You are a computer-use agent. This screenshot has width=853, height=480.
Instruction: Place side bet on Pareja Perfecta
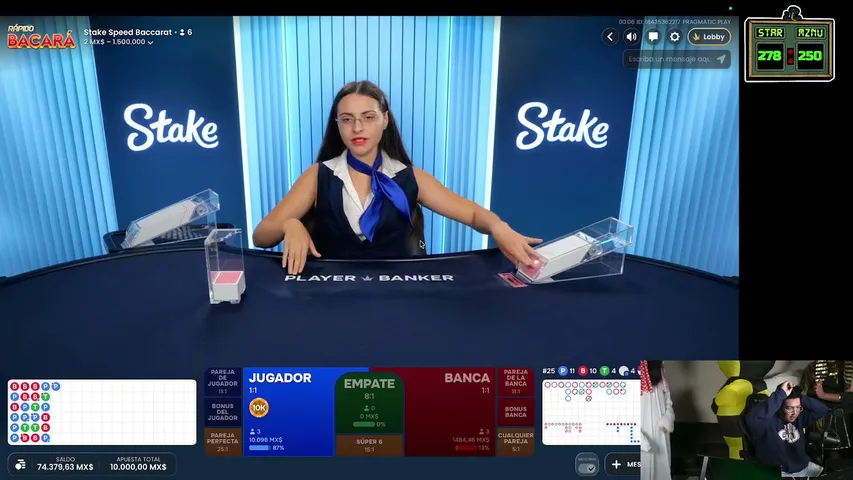click(x=222, y=442)
